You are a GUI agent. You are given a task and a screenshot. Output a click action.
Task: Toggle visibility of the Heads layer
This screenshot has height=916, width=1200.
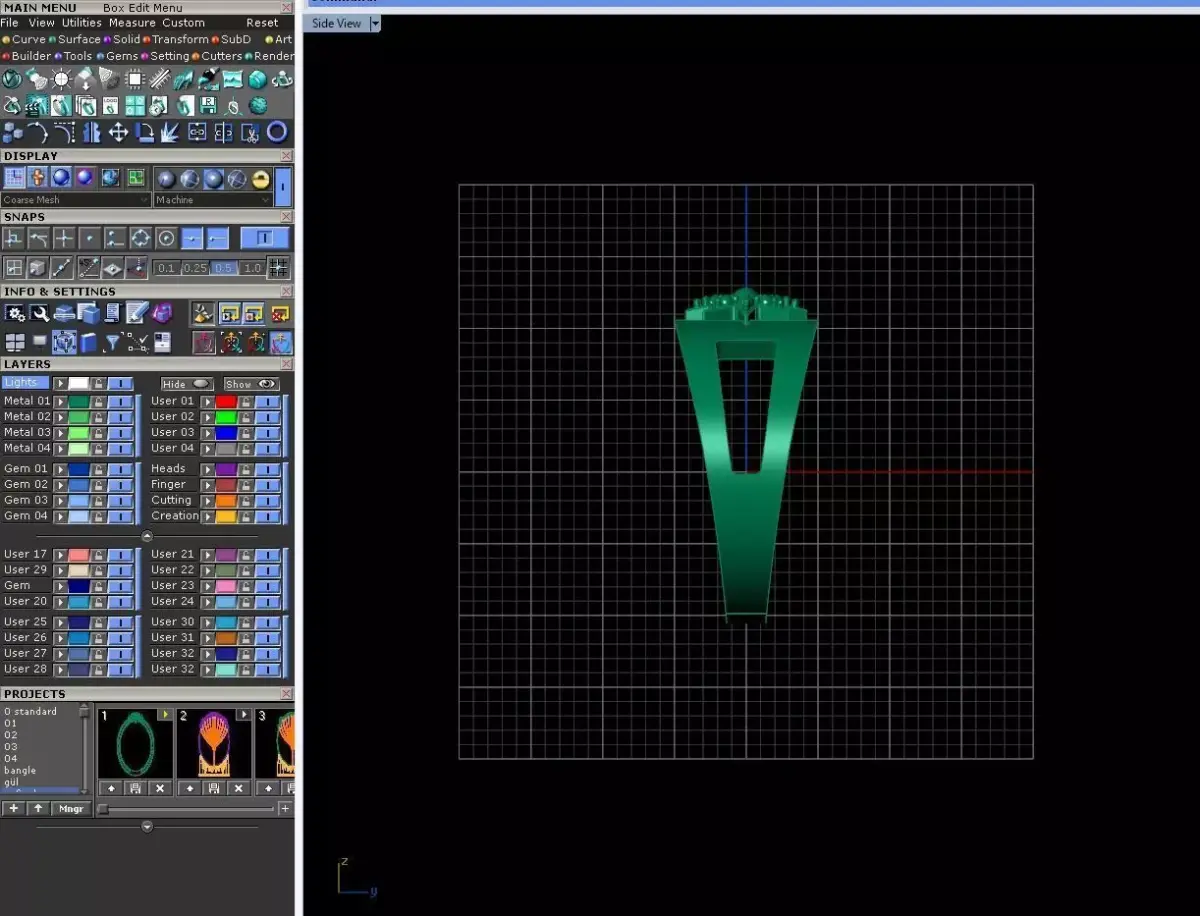pyautogui.click(x=267, y=469)
